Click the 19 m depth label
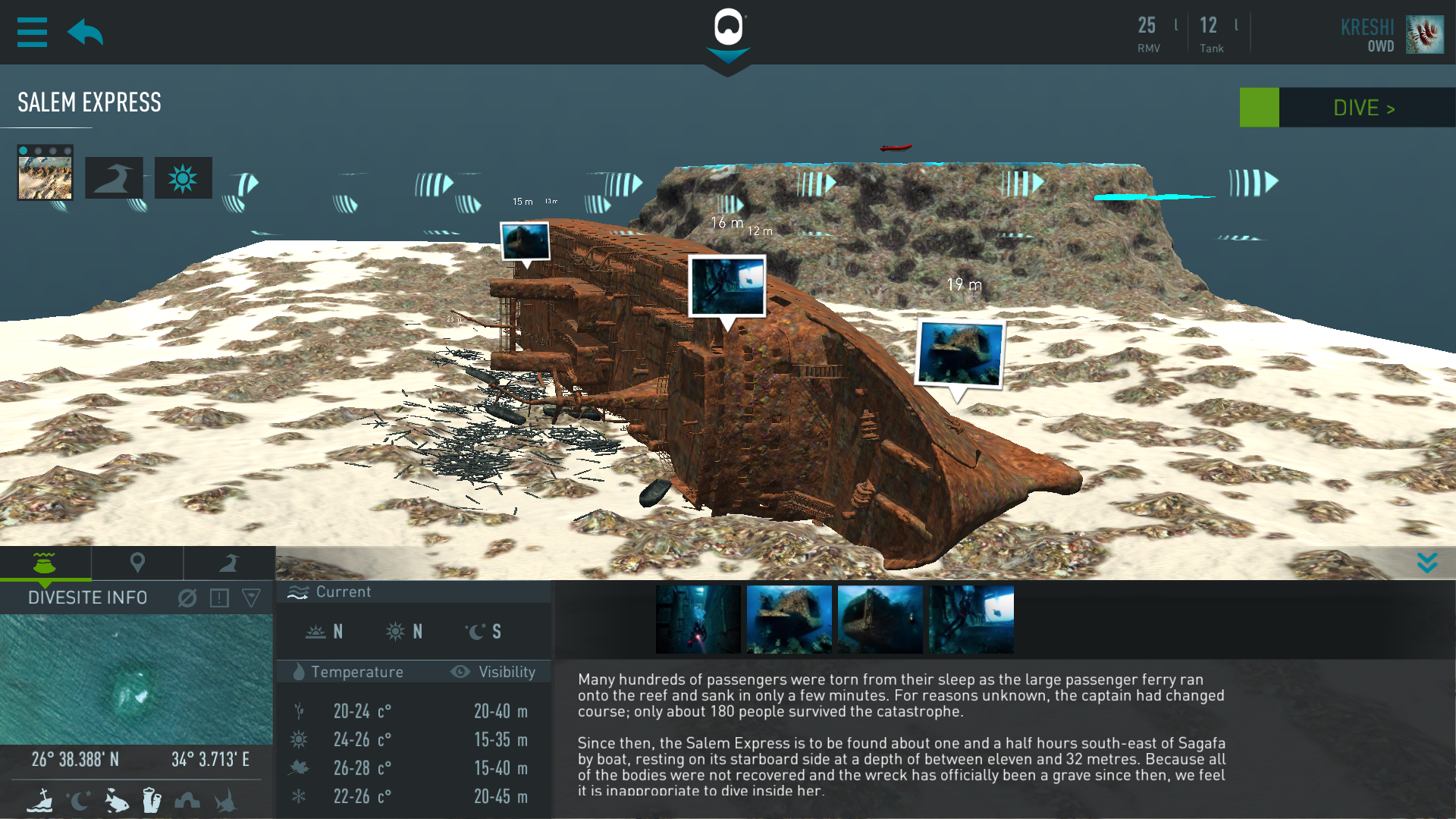Viewport: 1456px width, 819px height. pyautogui.click(x=964, y=285)
